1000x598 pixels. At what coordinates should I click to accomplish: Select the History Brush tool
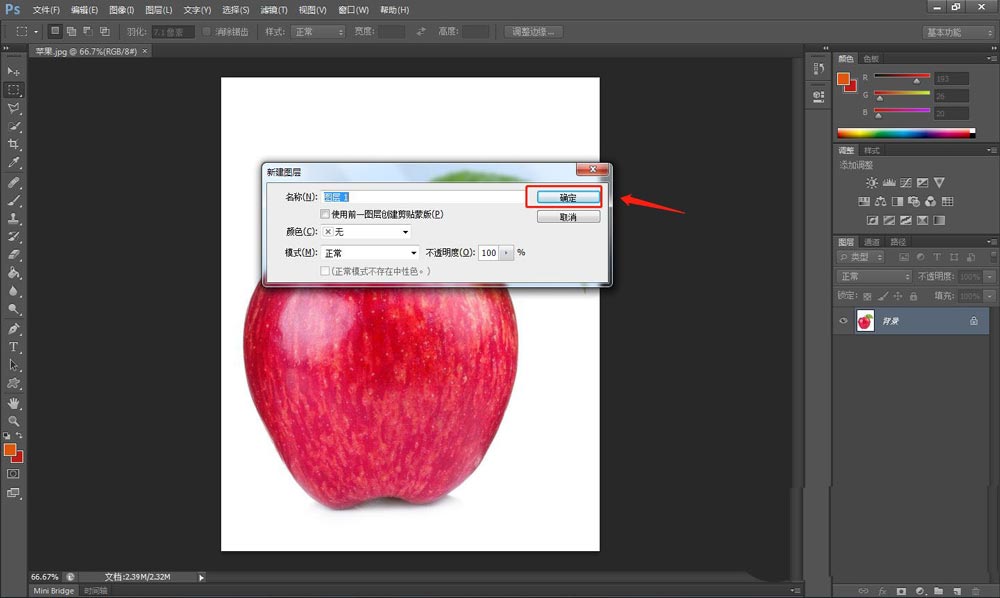click(13, 237)
